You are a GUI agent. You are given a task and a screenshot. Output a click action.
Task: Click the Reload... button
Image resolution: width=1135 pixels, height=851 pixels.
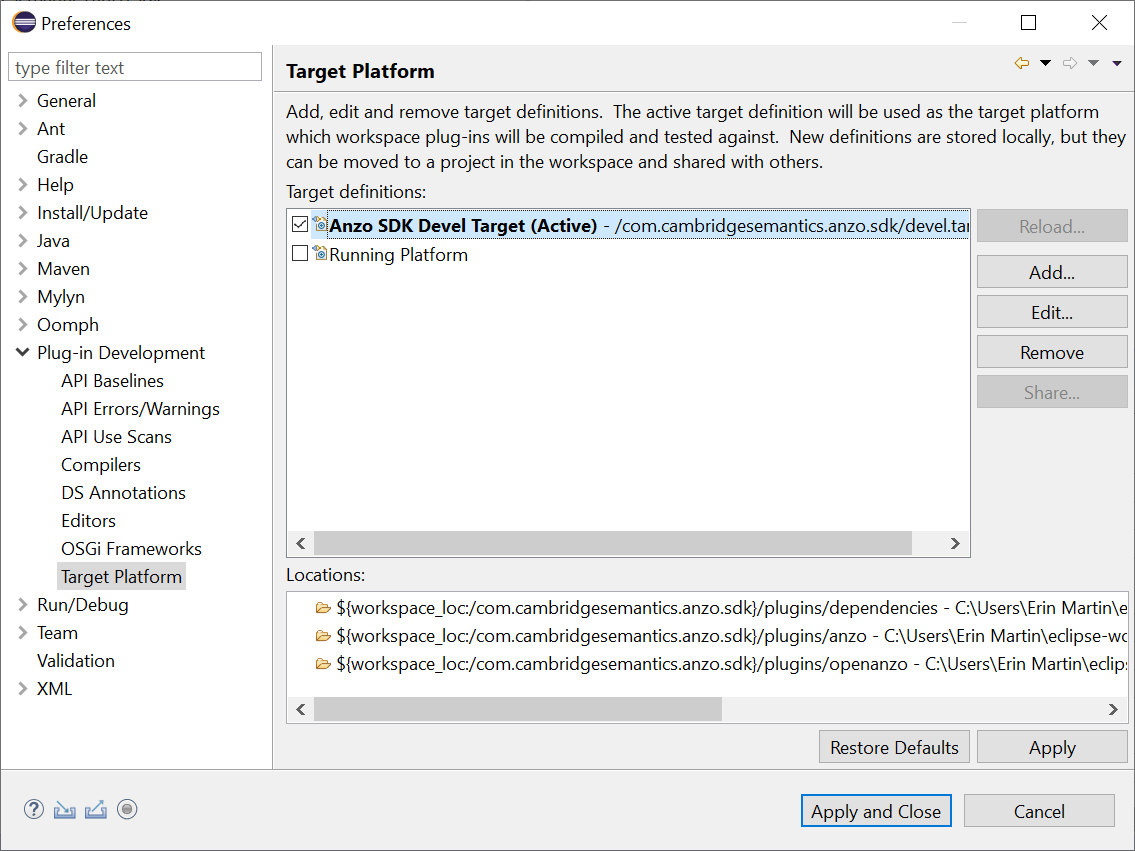1052,226
